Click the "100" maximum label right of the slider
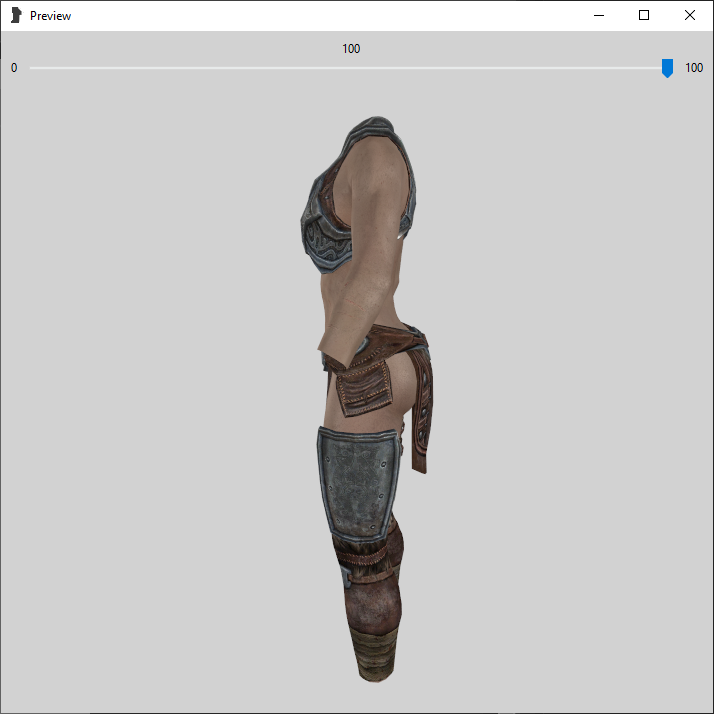 pos(694,68)
